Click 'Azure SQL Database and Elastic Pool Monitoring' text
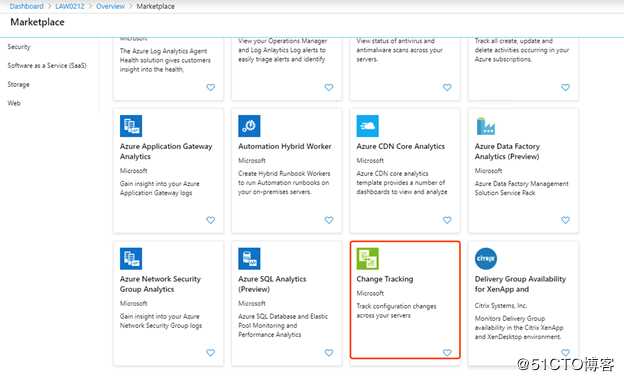The width and height of the screenshot is (624, 381). [283, 325]
